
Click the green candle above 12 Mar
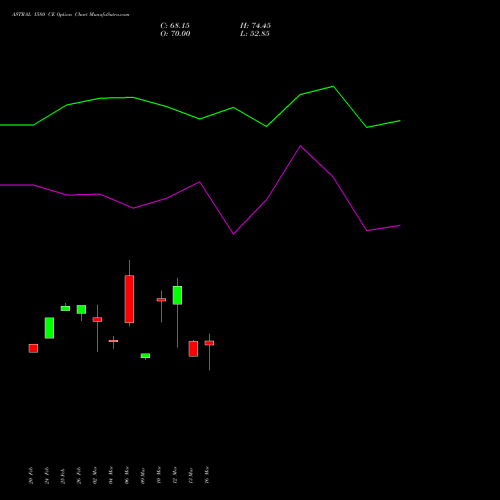coord(177,295)
